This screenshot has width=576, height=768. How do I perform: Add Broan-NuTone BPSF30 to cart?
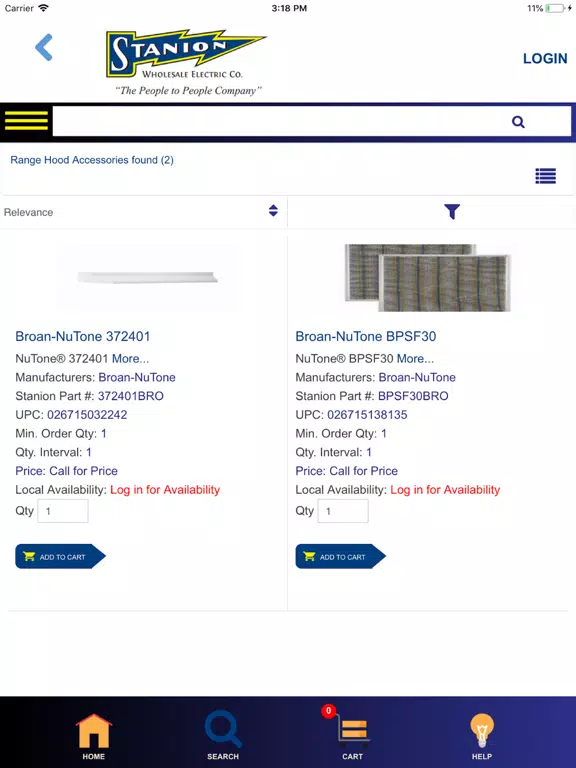coord(340,556)
